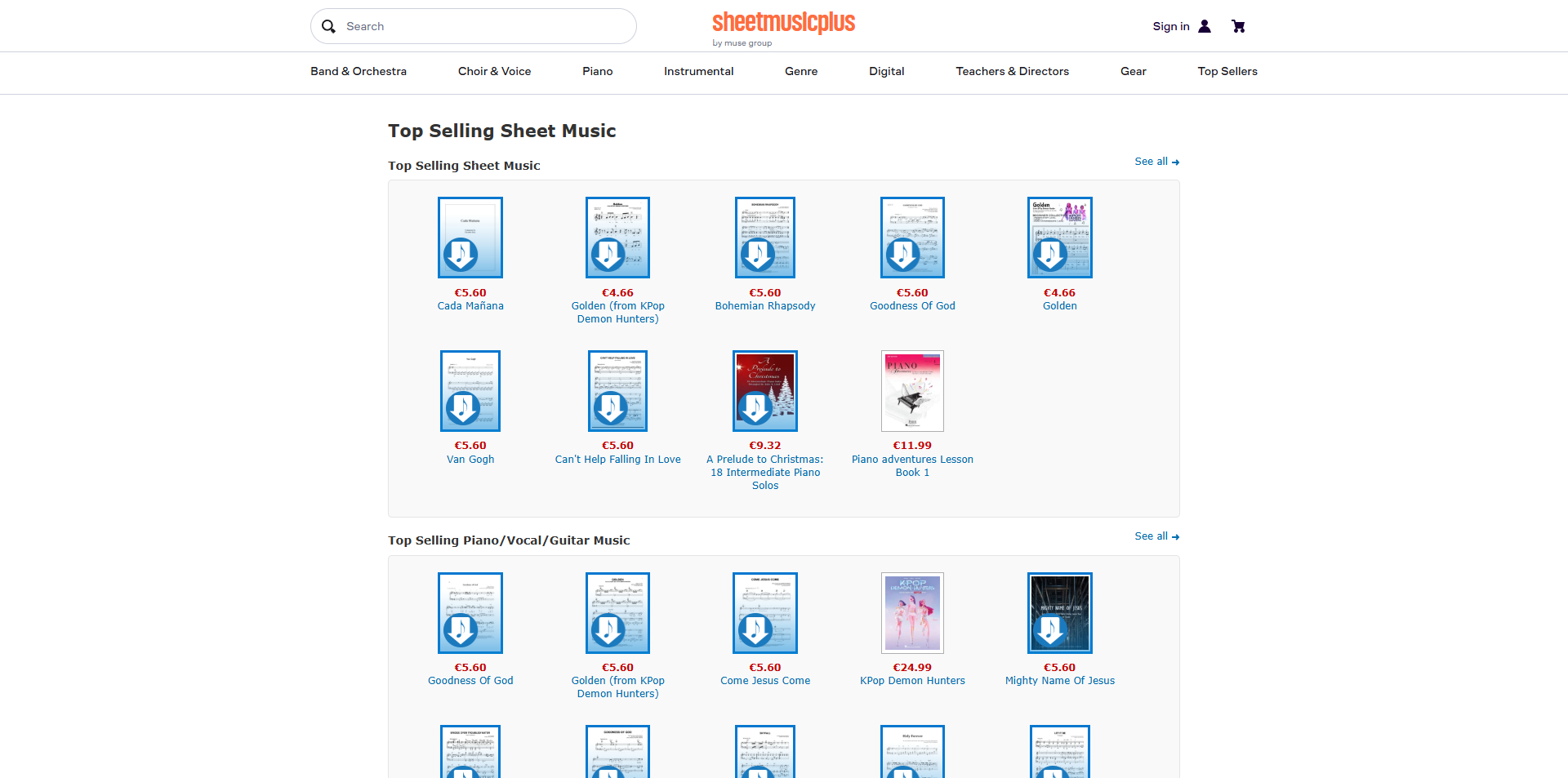Image resolution: width=1568 pixels, height=778 pixels.
Task: Open the Piano menu
Action: click(x=597, y=71)
